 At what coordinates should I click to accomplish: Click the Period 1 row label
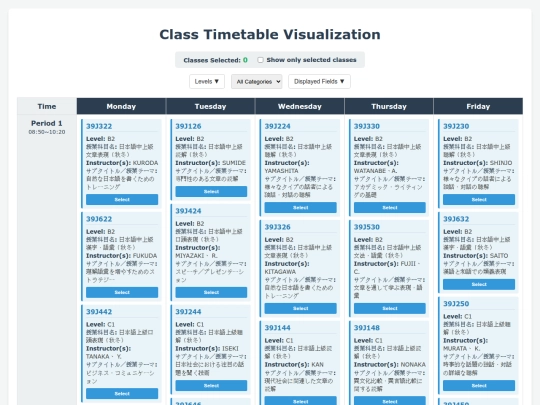47,123
